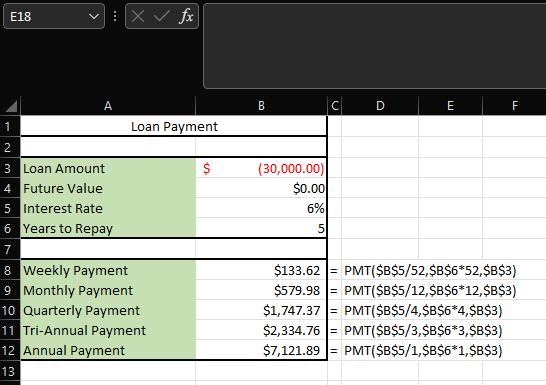Screen dimensions: 546x385
Task: Open the Name Box dropdown arrow
Action: tap(93, 16)
